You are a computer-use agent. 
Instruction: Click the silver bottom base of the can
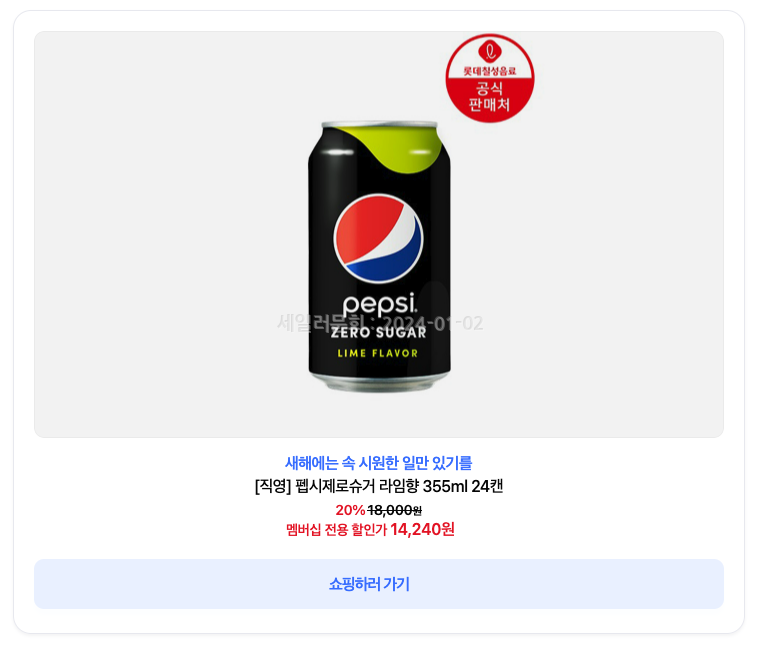379,384
